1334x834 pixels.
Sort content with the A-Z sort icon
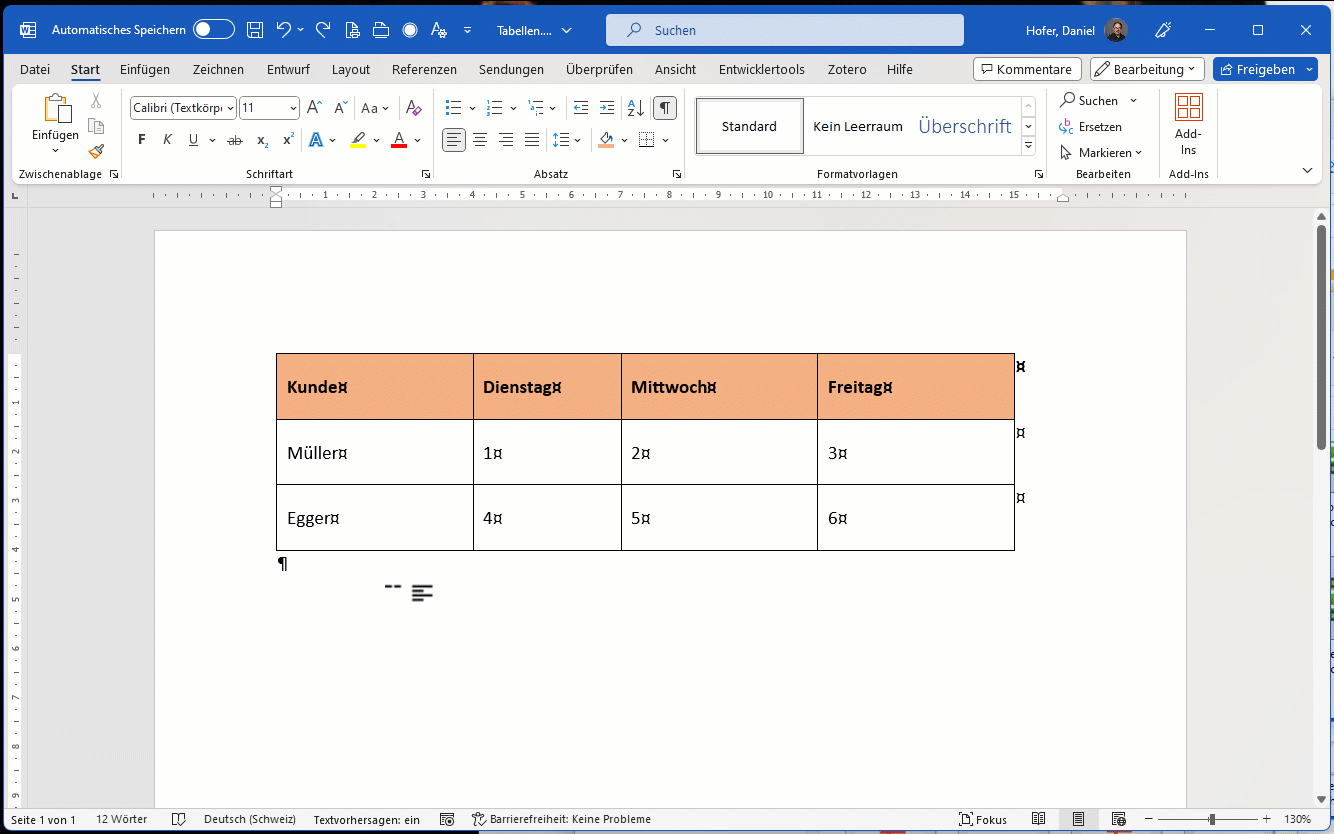(635, 108)
